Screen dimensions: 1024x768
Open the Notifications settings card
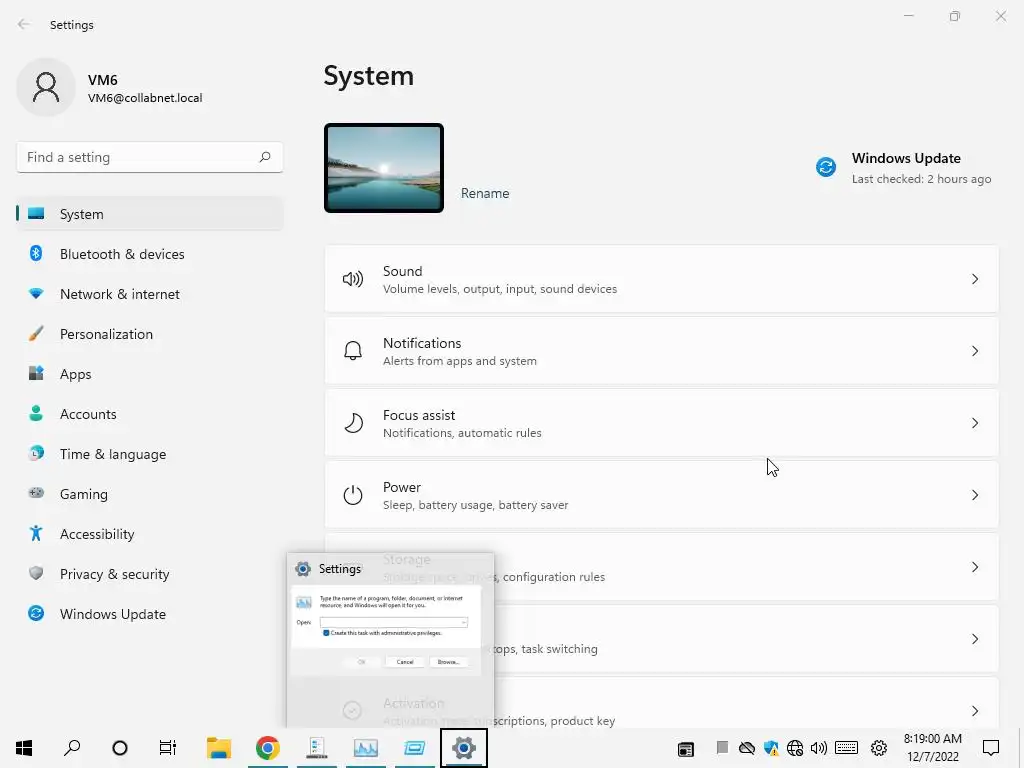click(x=662, y=351)
